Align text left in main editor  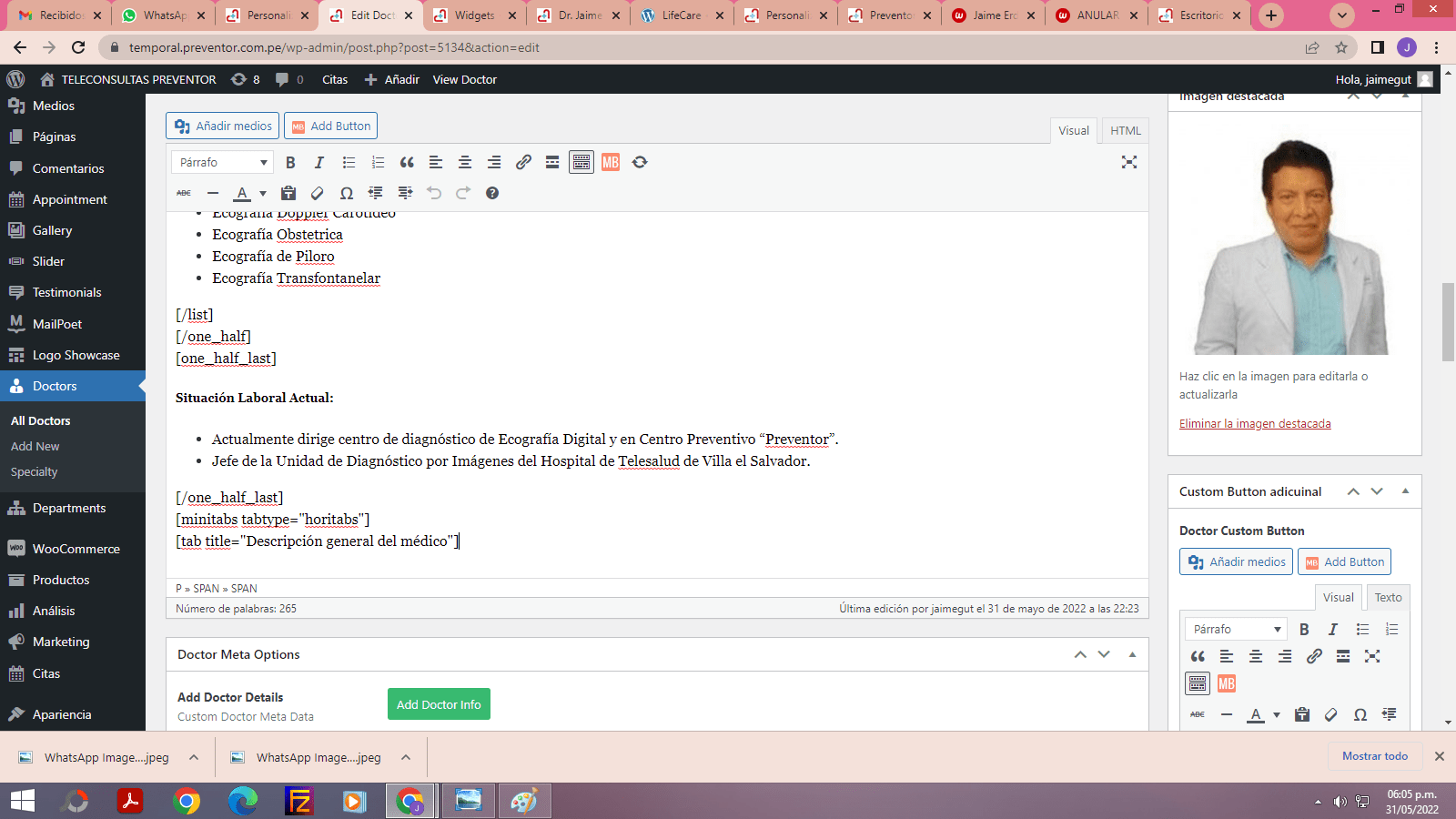click(436, 162)
